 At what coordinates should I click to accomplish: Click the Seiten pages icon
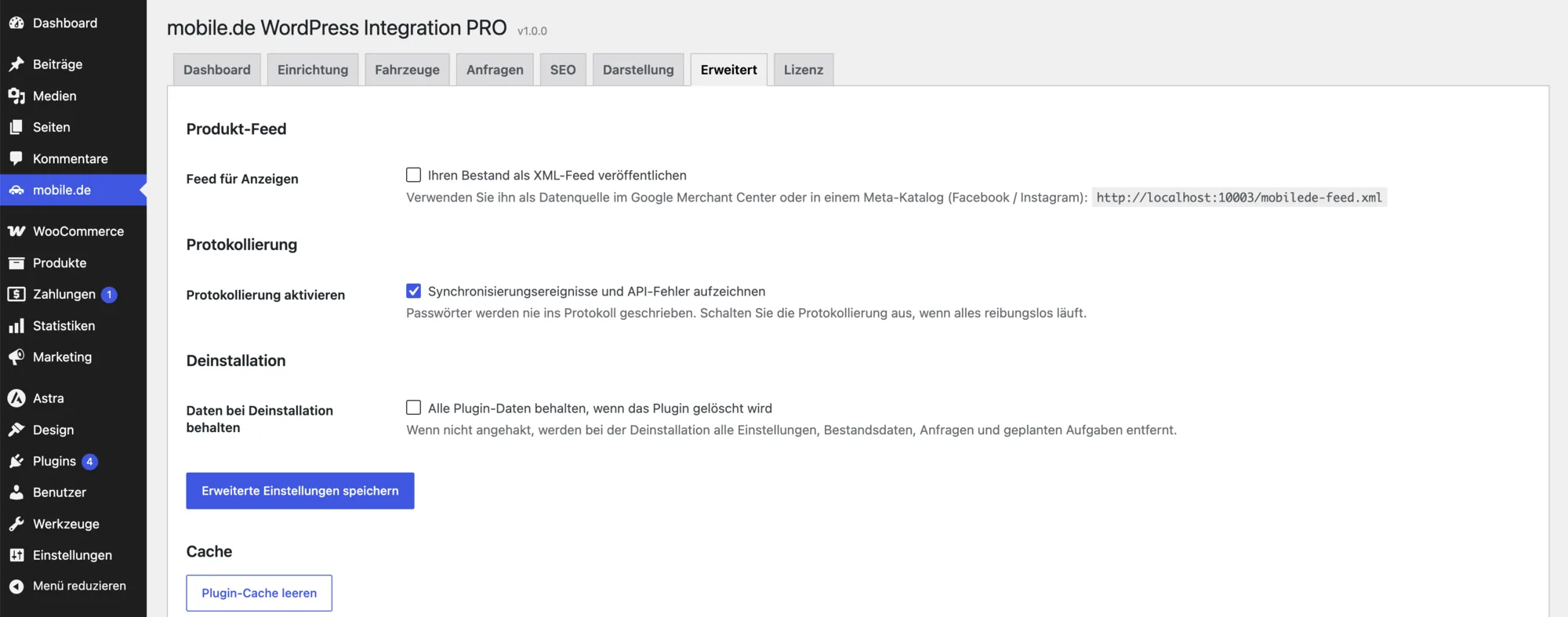click(16, 127)
